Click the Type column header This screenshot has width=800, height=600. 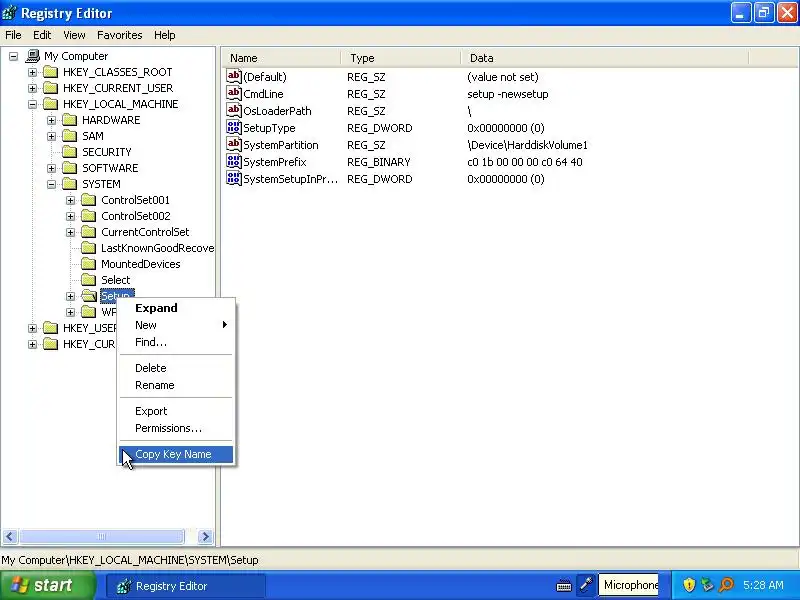pos(401,58)
